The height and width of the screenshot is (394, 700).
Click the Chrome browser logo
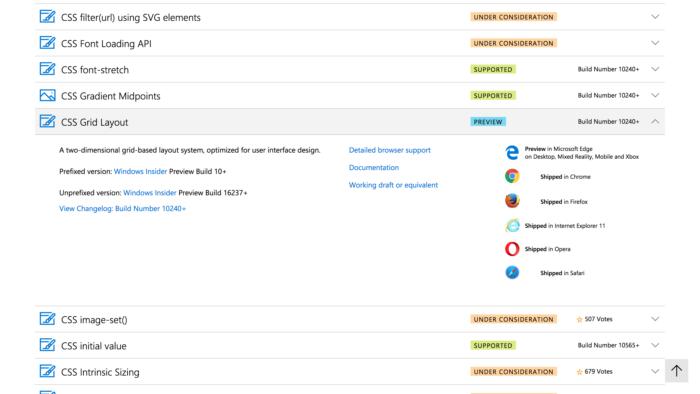[x=512, y=176]
